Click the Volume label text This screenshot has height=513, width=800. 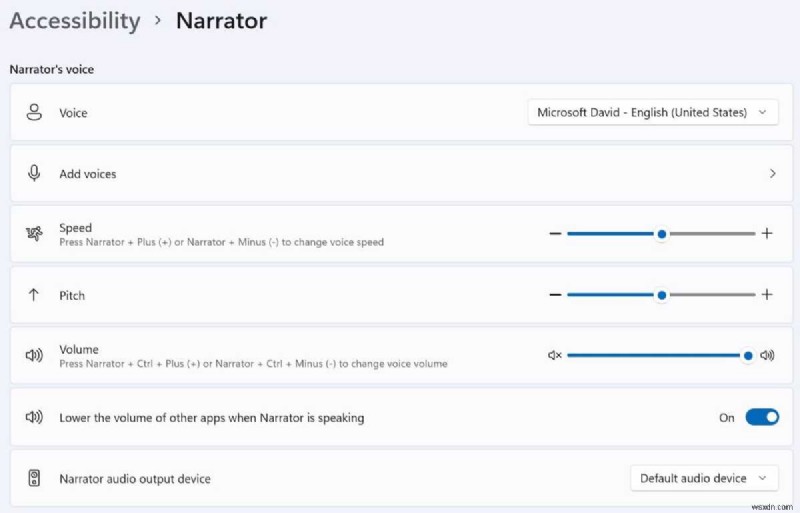point(79,349)
